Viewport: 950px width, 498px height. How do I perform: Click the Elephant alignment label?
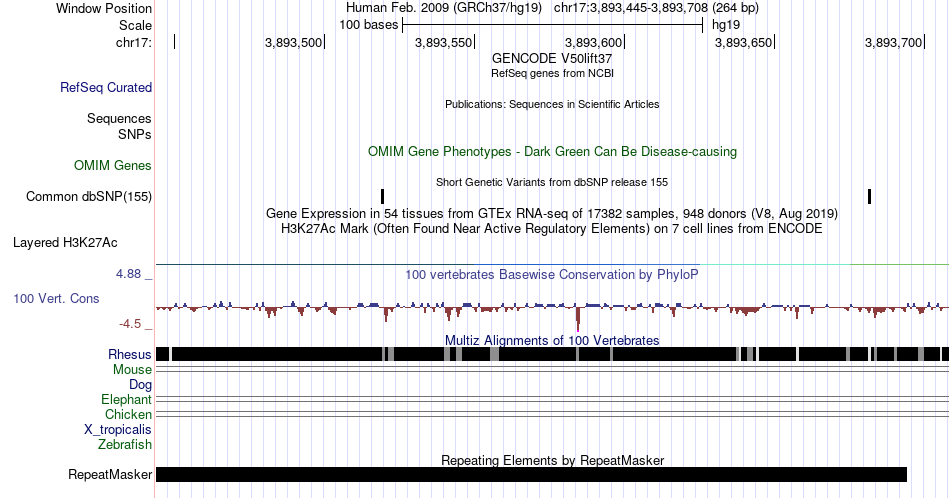[127, 399]
